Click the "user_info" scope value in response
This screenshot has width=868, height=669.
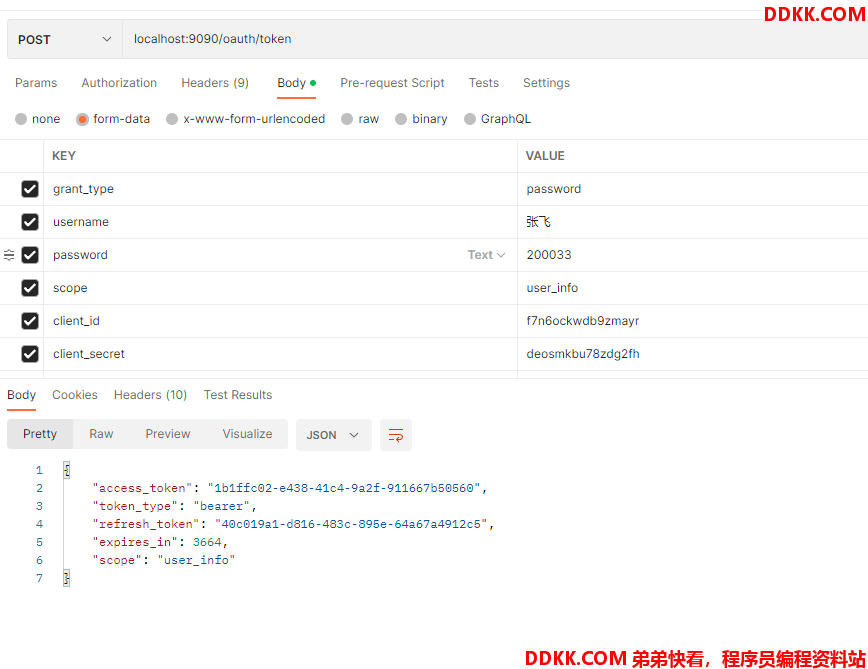click(196, 561)
